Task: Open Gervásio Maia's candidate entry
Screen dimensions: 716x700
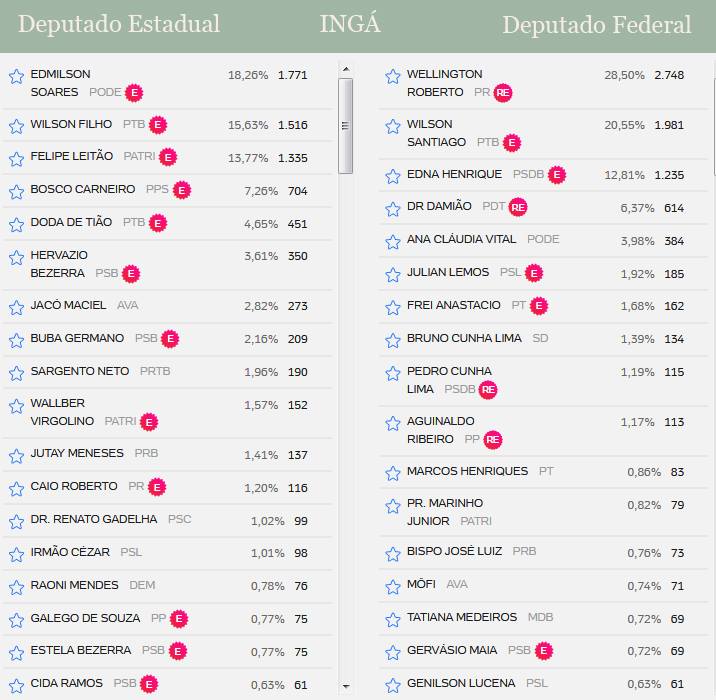Action: (452, 651)
